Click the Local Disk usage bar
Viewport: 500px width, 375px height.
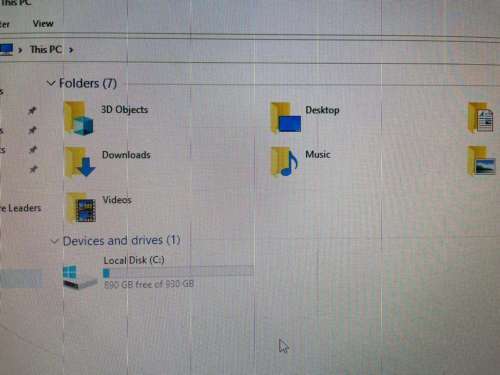pos(178,273)
